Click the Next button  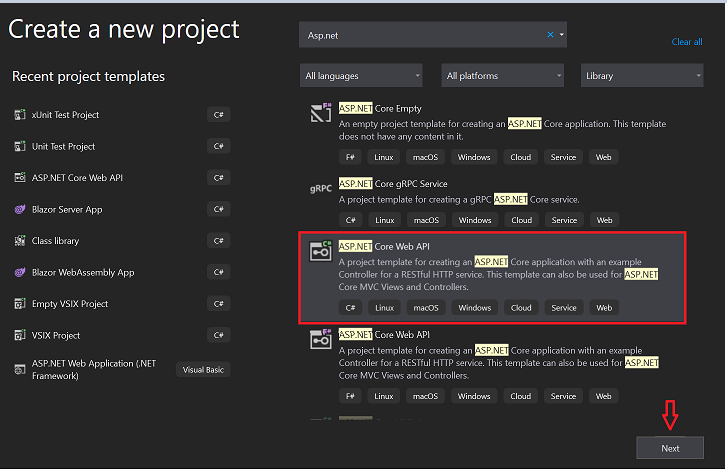click(x=670, y=448)
